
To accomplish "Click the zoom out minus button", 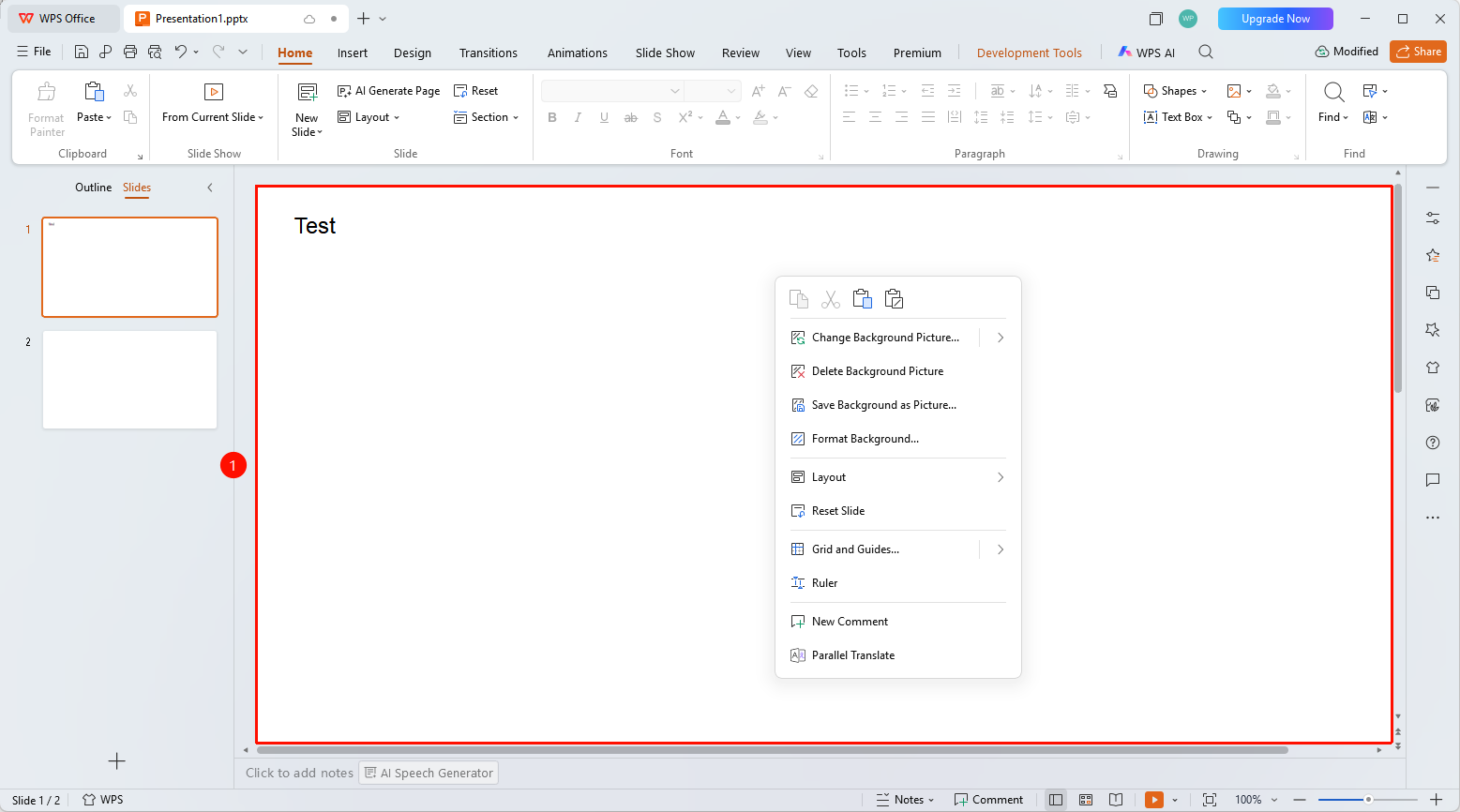I will point(1299,800).
